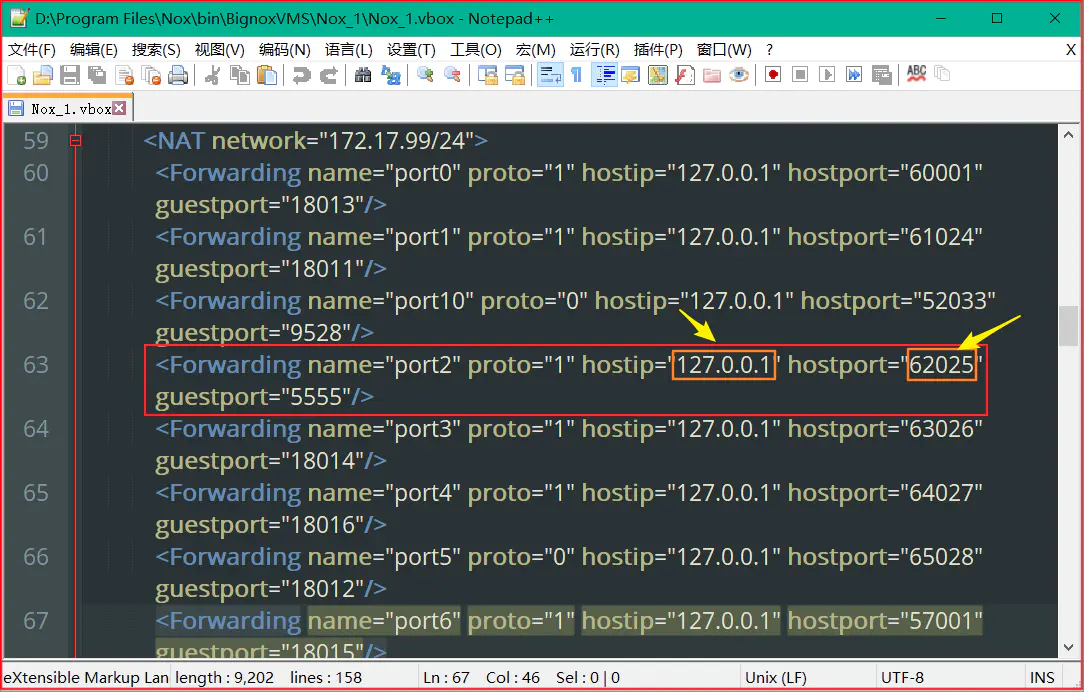Run the macro multiple times icon
Viewport: 1084px width, 692px height.
coord(854,75)
